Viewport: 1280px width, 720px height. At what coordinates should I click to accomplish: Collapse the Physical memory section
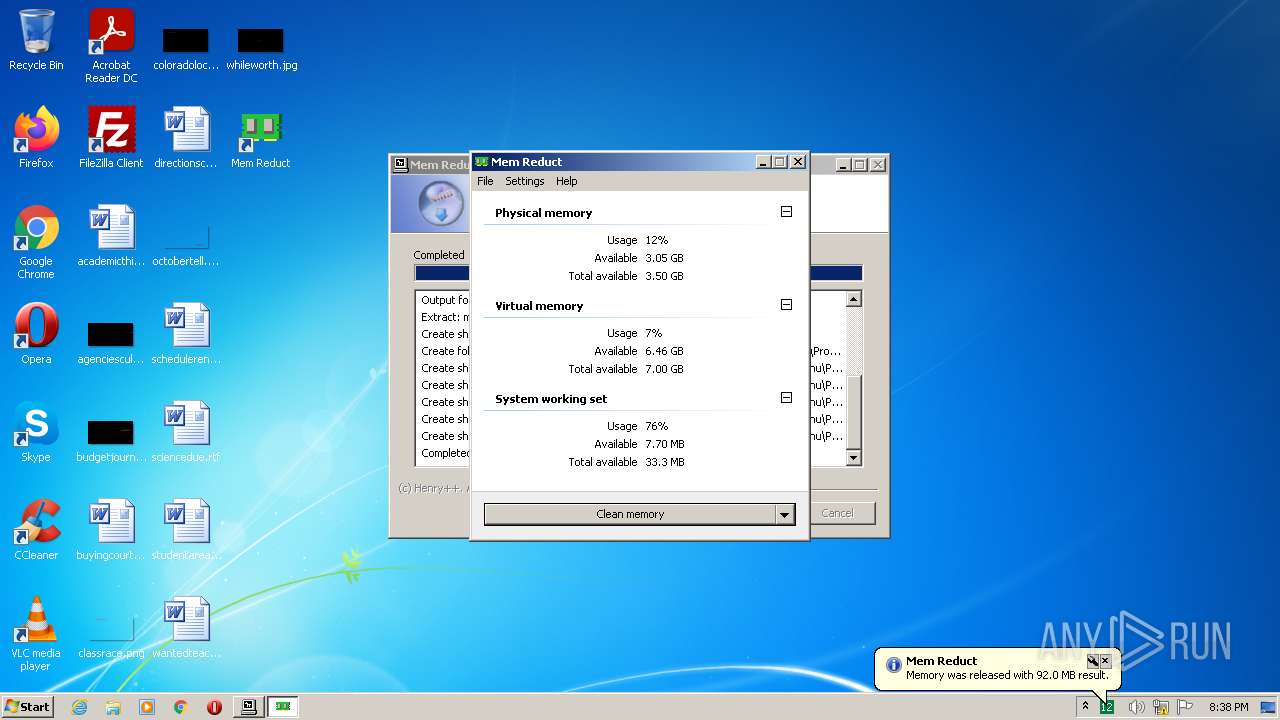pos(786,212)
